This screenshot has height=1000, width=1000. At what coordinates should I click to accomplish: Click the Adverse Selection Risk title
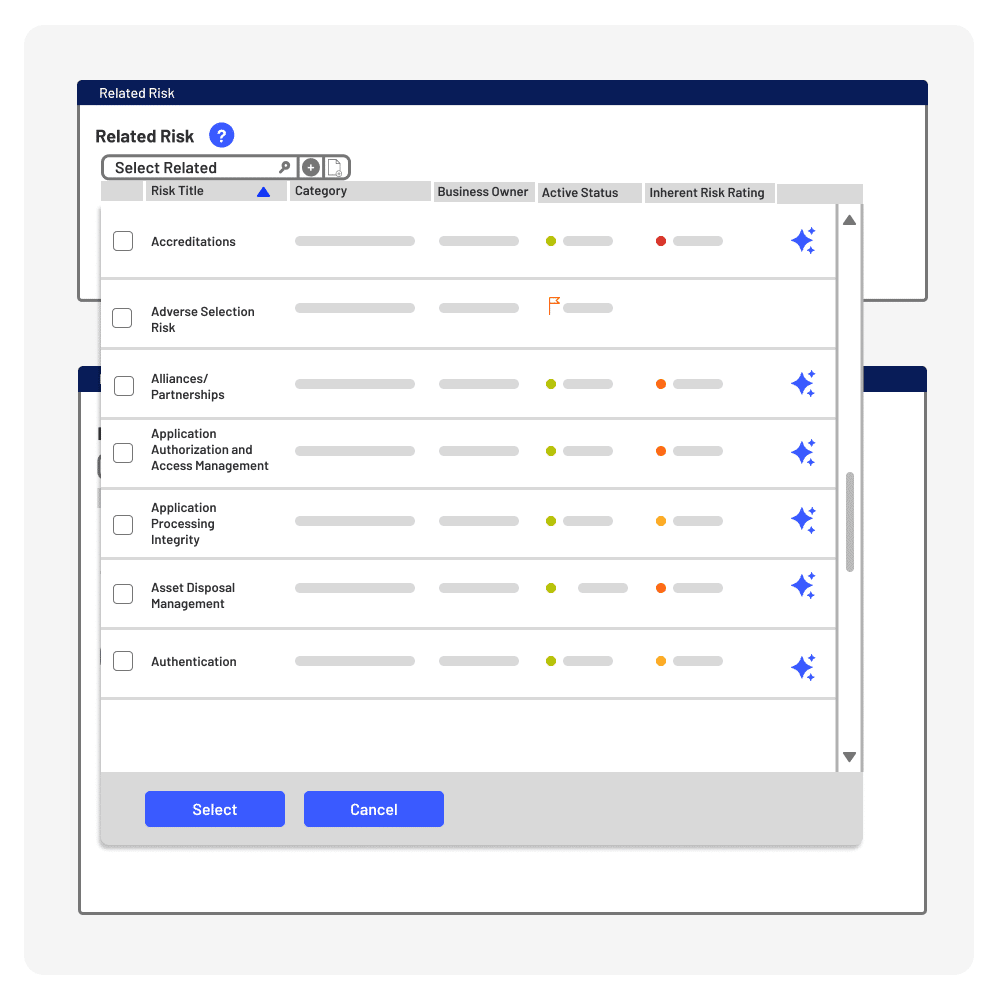(x=203, y=320)
